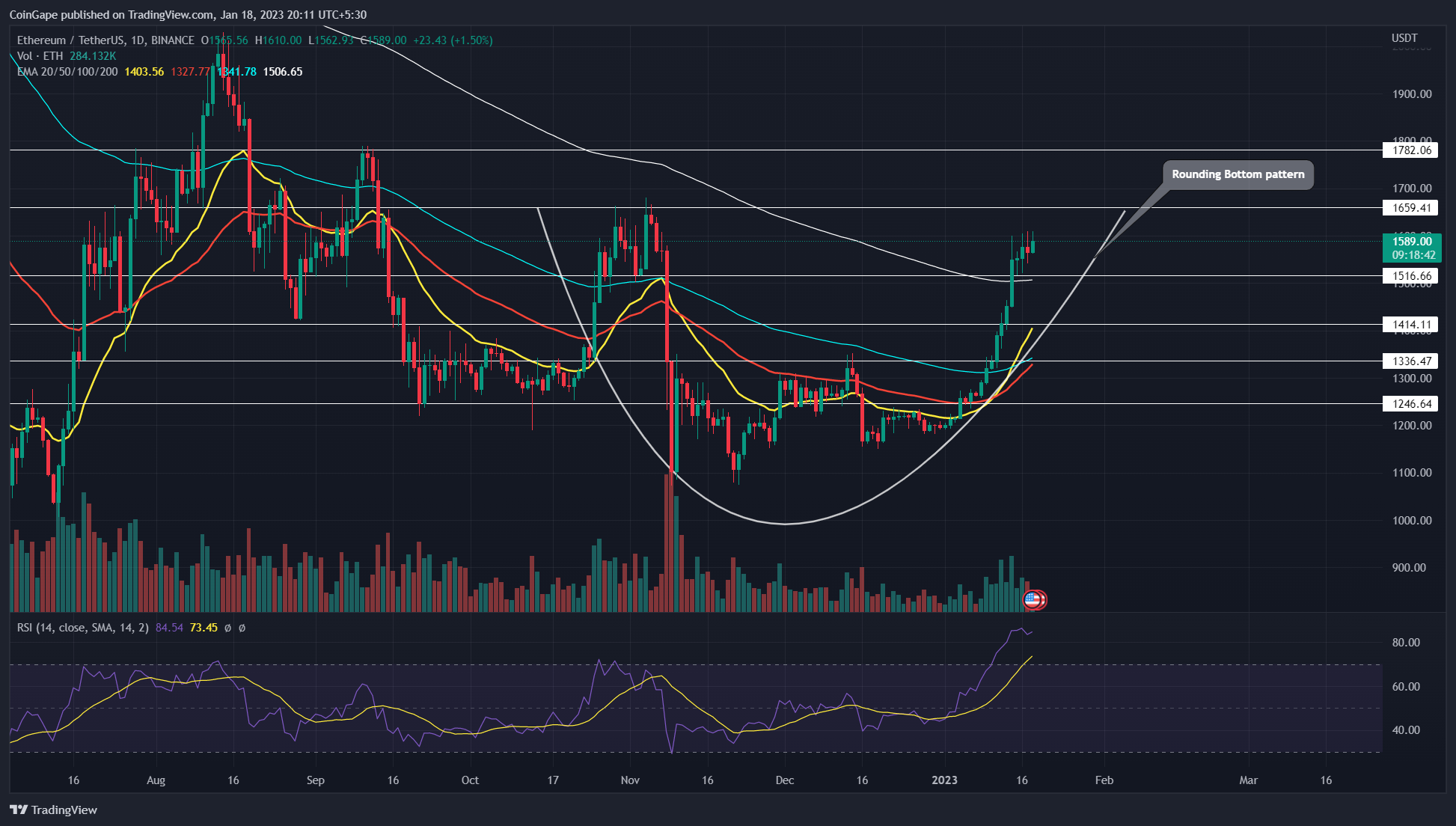The image size is (1456, 826).
Task: Click the Sep label on time axis
Action: 316,780
